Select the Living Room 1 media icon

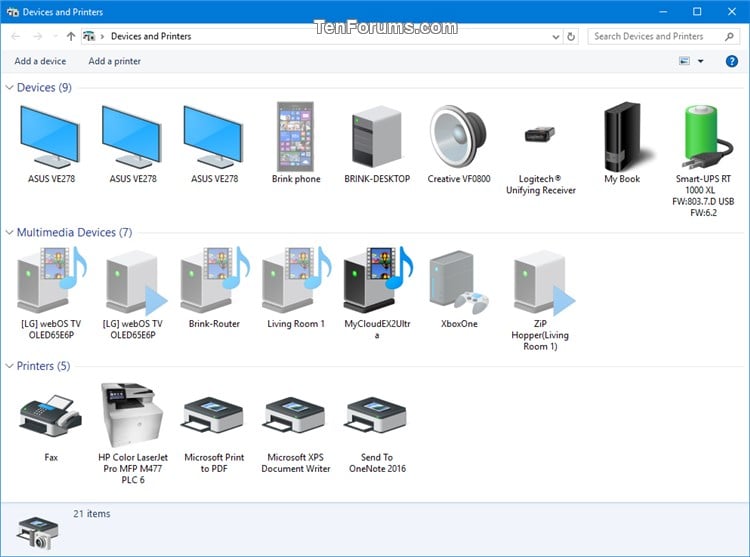(296, 280)
